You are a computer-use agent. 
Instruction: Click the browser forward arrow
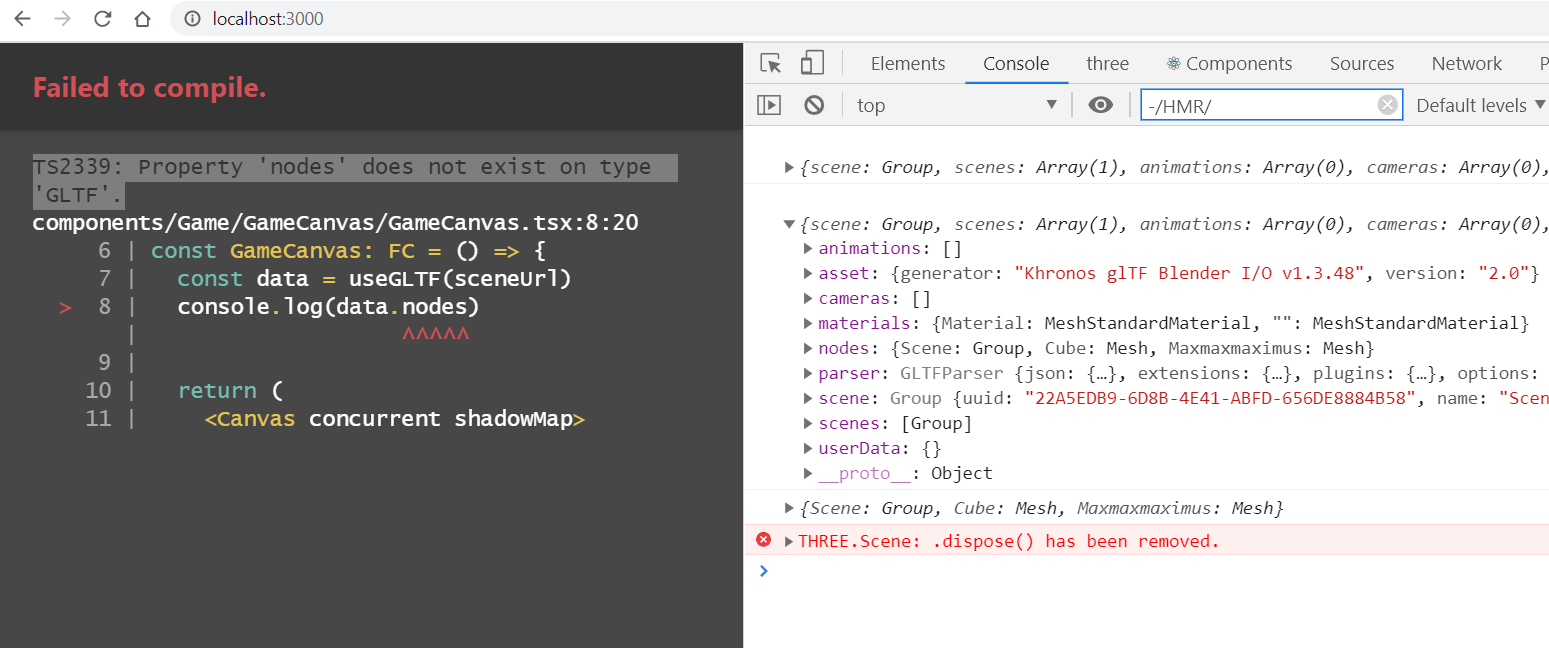(x=62, y=19)
